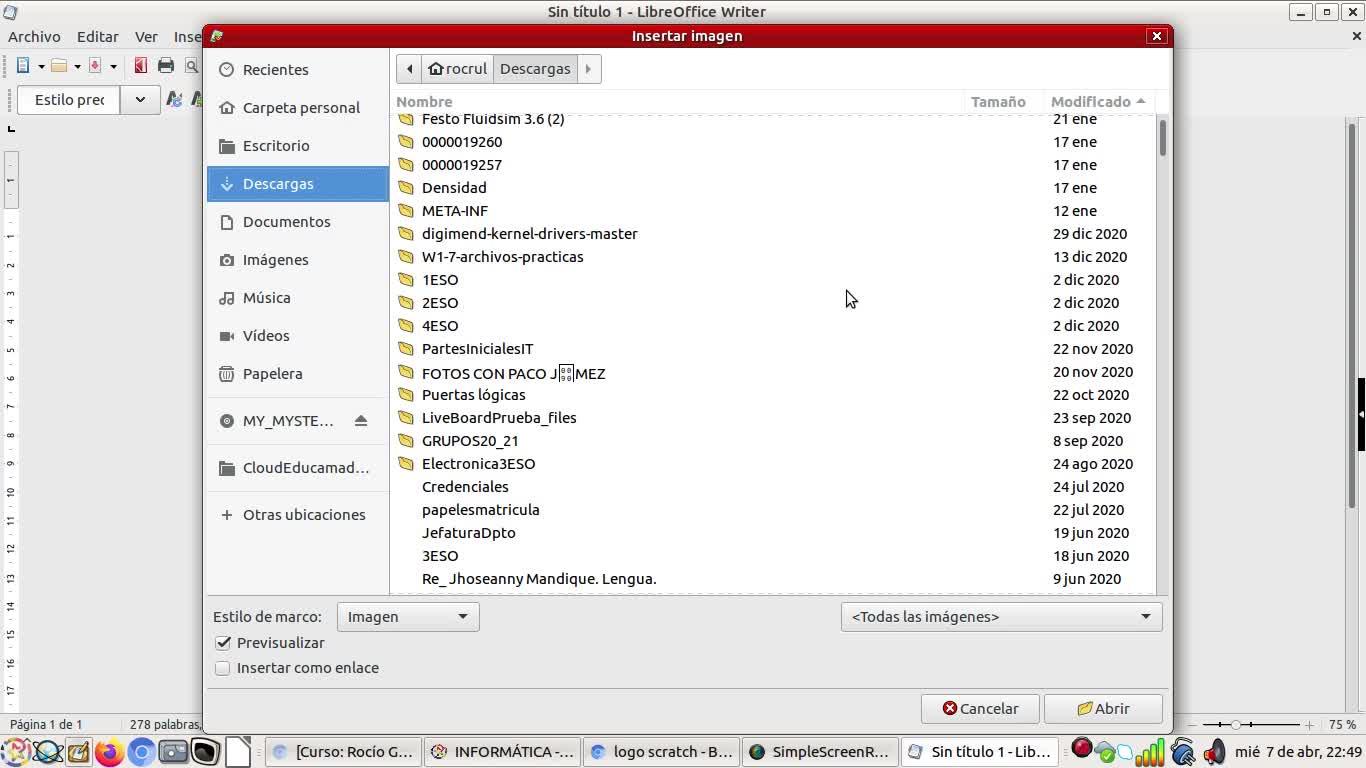This screenshot has width=1366, height=768.
Task: Click the Export as PDF icon
Action: 140,66
